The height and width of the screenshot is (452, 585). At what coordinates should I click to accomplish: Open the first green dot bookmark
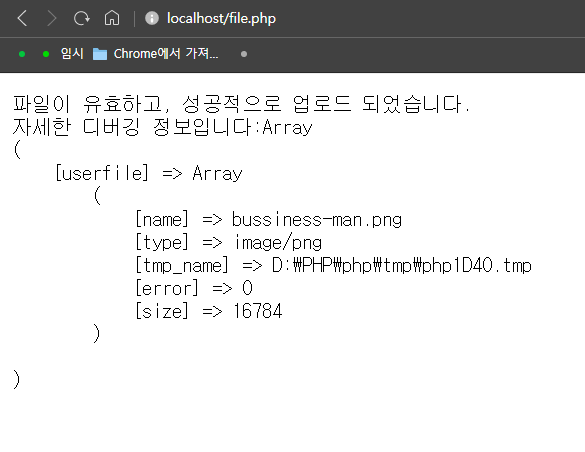pos(22,54)
